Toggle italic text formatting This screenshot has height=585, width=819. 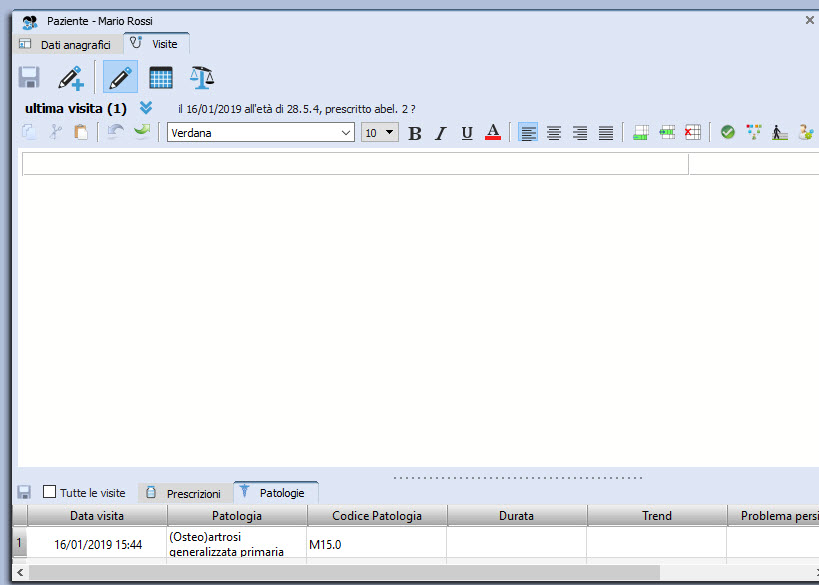(x=440, y=133)
